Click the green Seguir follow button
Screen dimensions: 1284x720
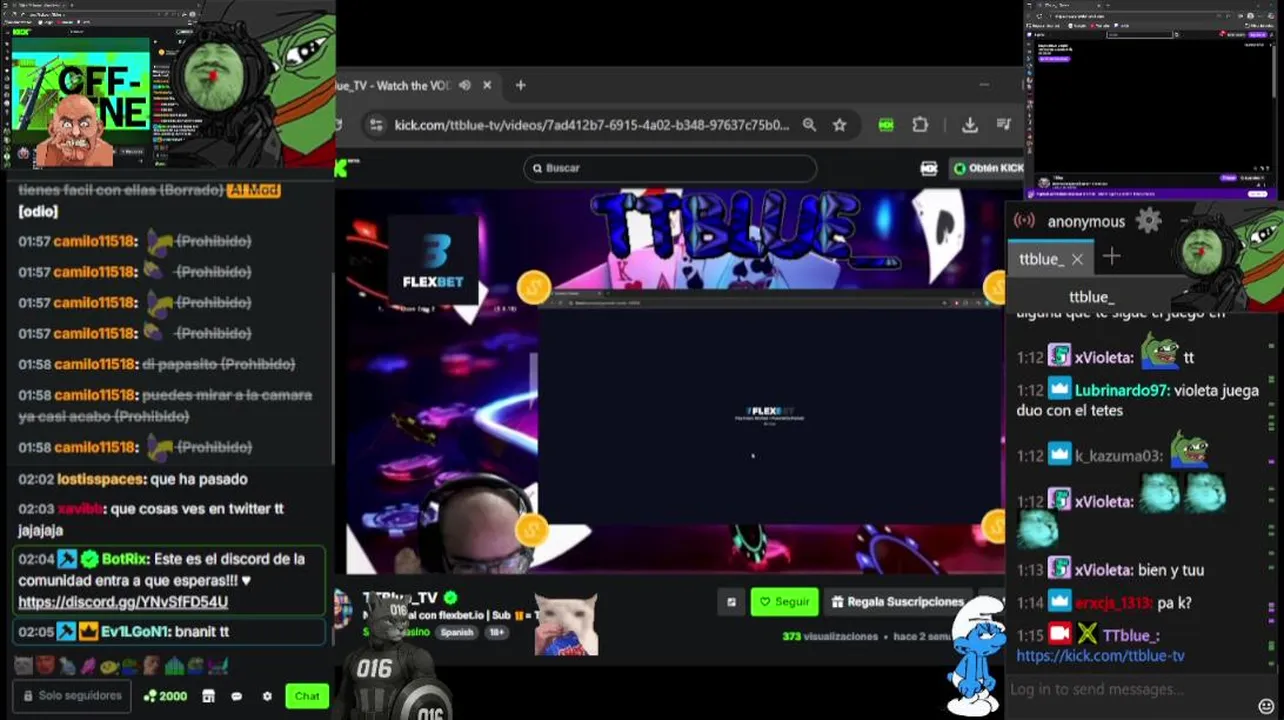pyautogui.click(x=785, y=602)
